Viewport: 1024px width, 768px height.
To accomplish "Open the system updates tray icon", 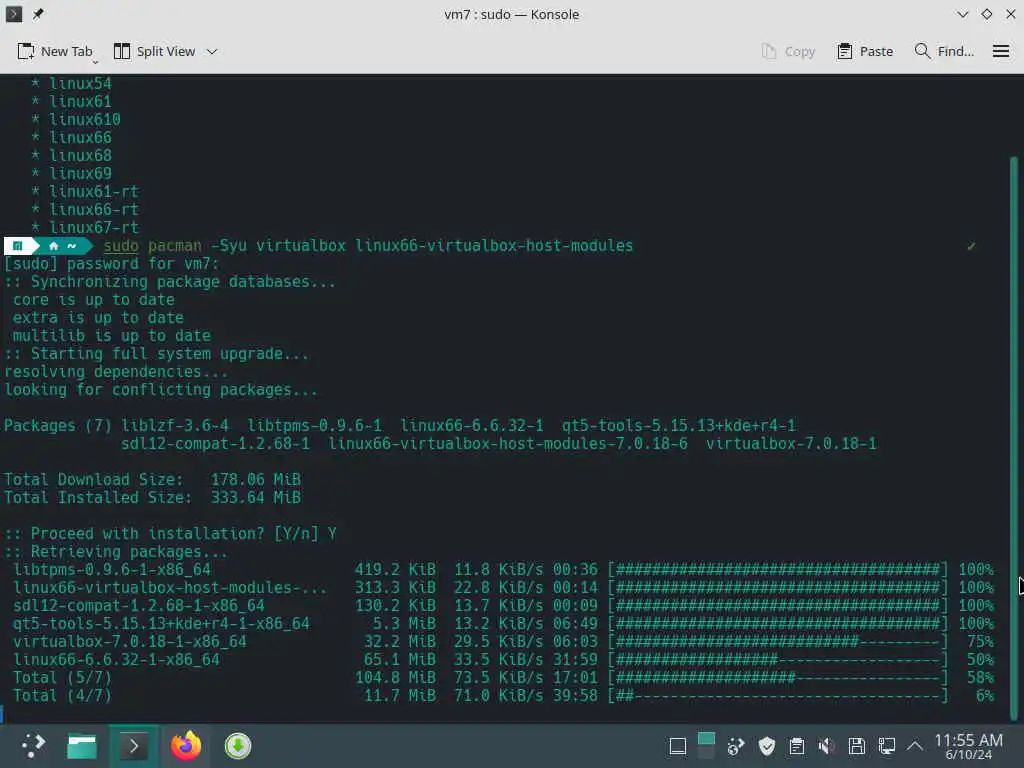I will (x=736, y=746).
